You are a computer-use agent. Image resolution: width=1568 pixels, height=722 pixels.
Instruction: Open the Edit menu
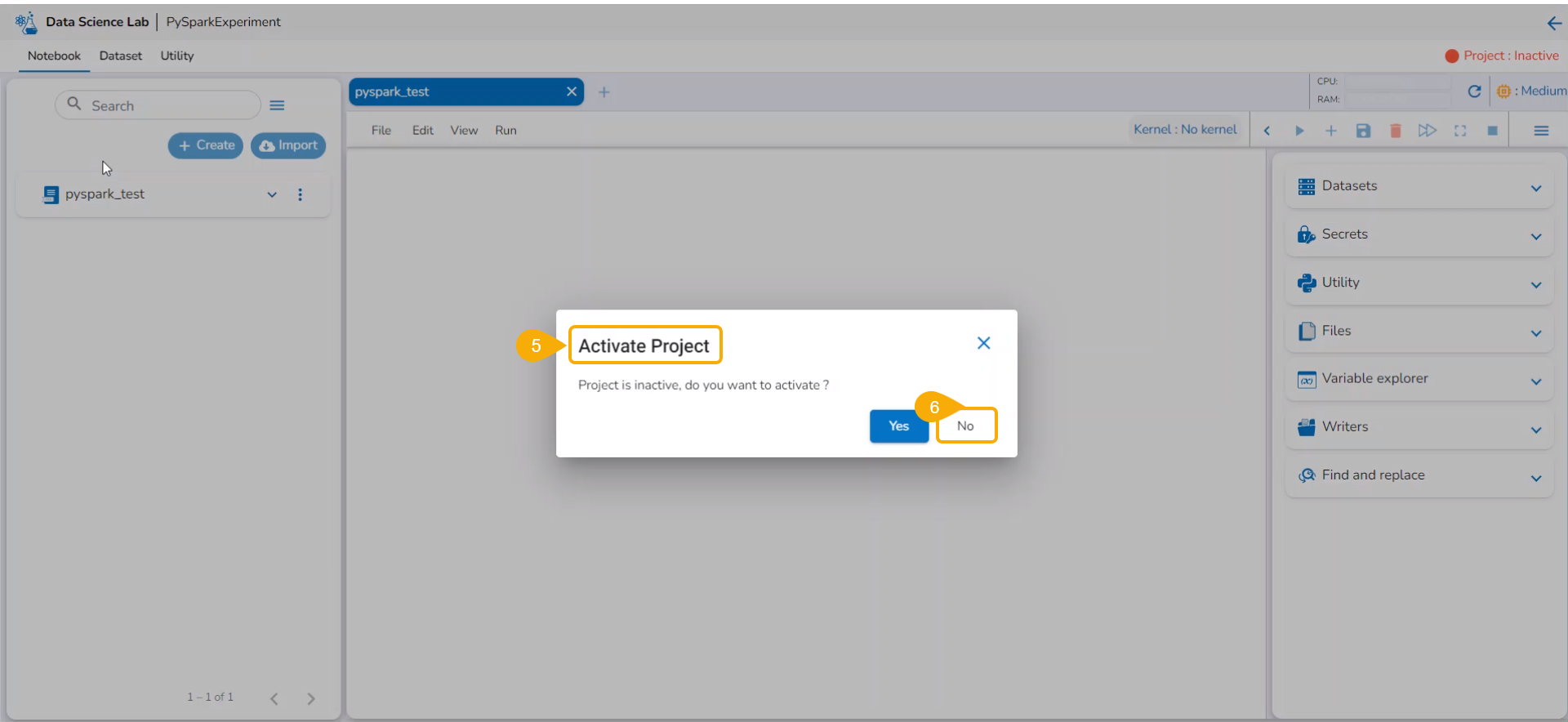[x=423, y=131]
